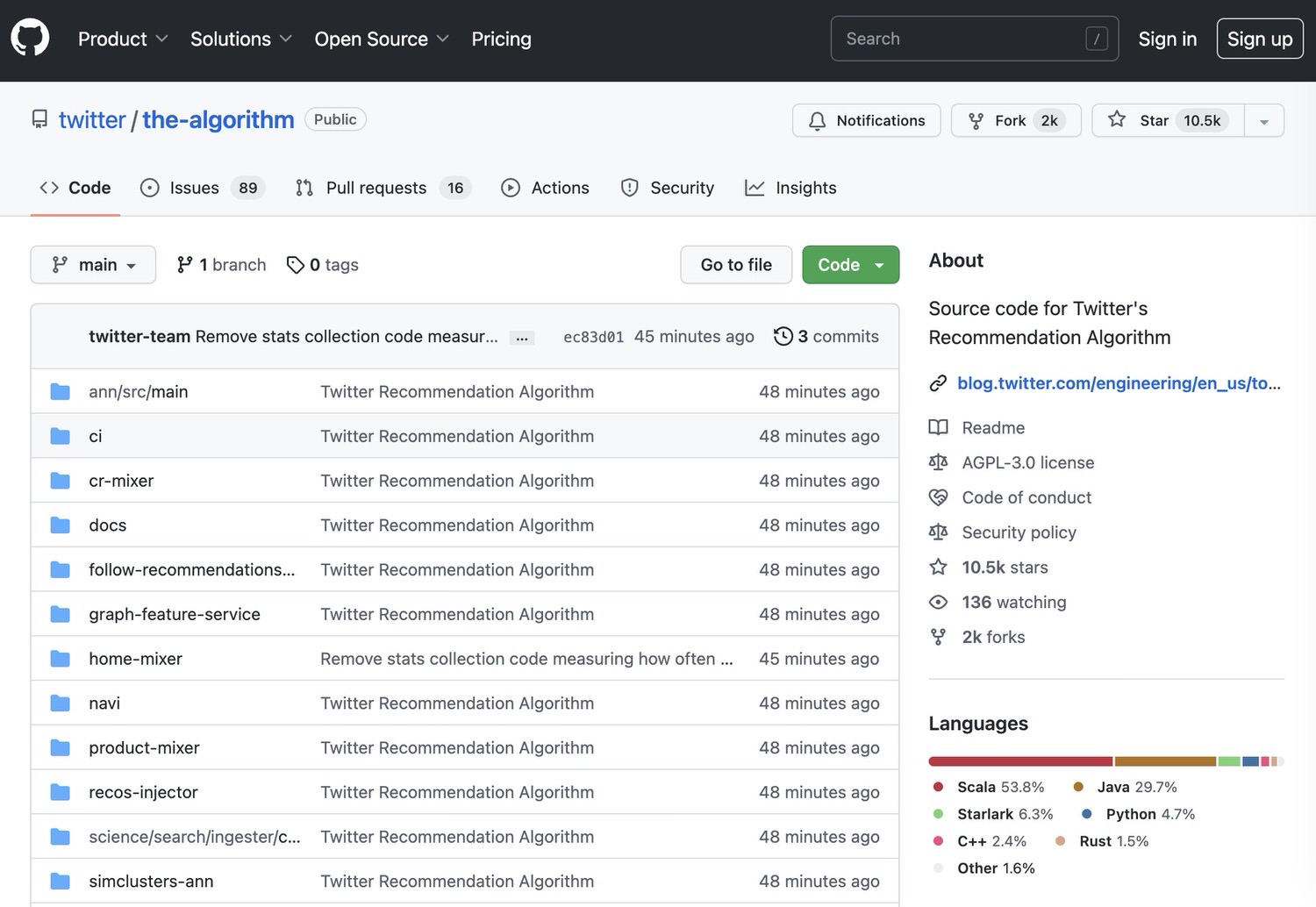Viewport: 1316px width, 907px height.
Task: Click the Java segment of language bar
Action: coord(1165,761)
